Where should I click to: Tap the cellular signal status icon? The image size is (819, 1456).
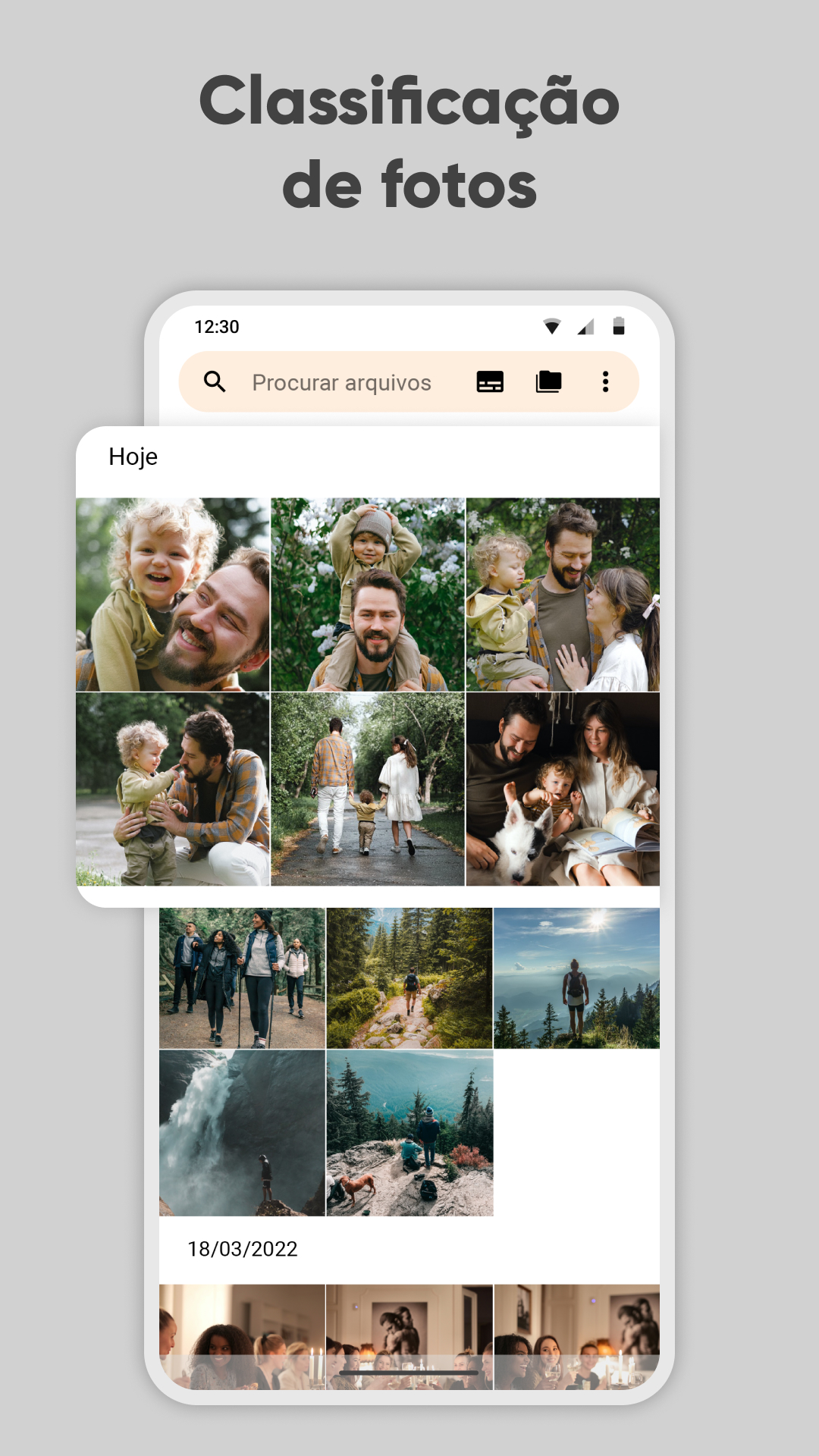coord(585,327)
